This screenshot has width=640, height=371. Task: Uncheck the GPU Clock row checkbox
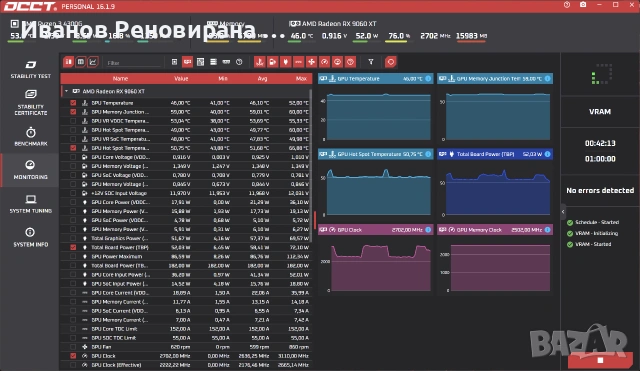click(73, 356)
